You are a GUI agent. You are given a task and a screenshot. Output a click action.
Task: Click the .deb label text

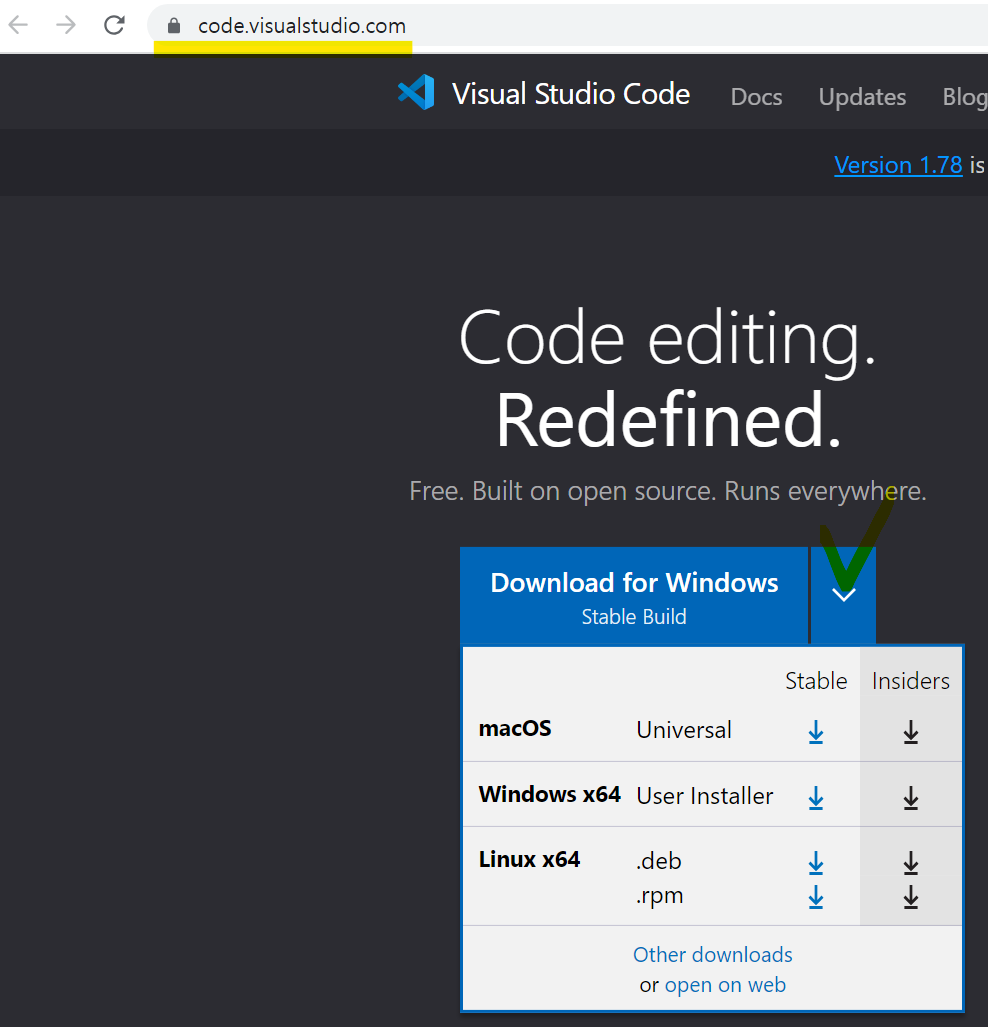coord(658,861)
